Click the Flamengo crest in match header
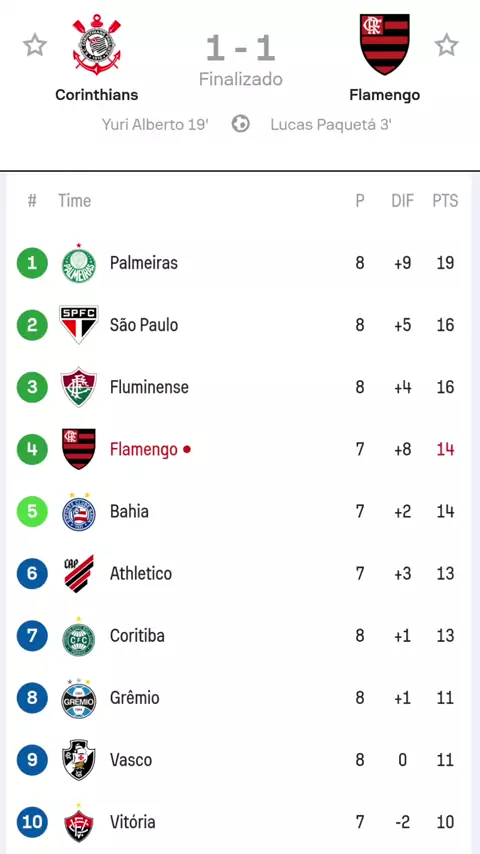 coord(385,45)
